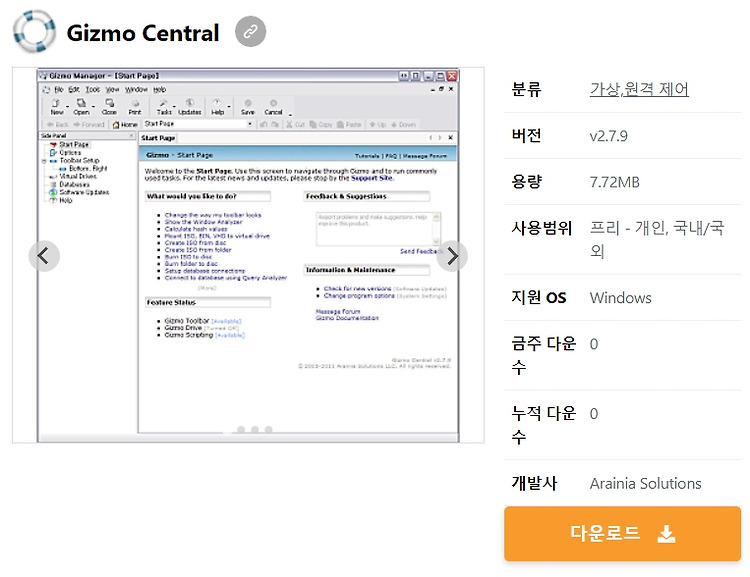The image size is (750, 577).
Task: Click the 금주 다운수 label
Action: coord(543,355)
